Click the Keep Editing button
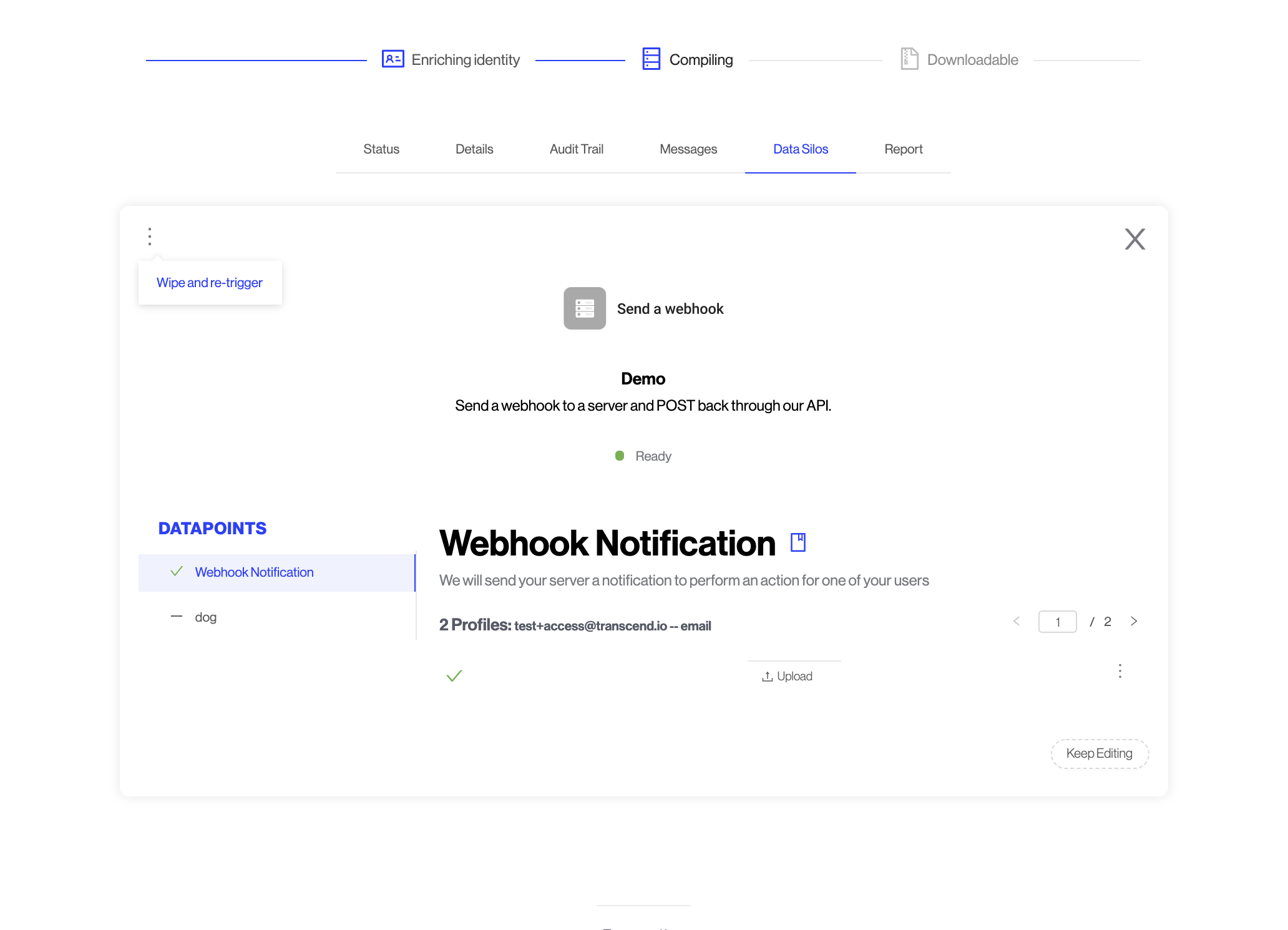This screenshot has width=1288, height=930. pos(1100,753)
